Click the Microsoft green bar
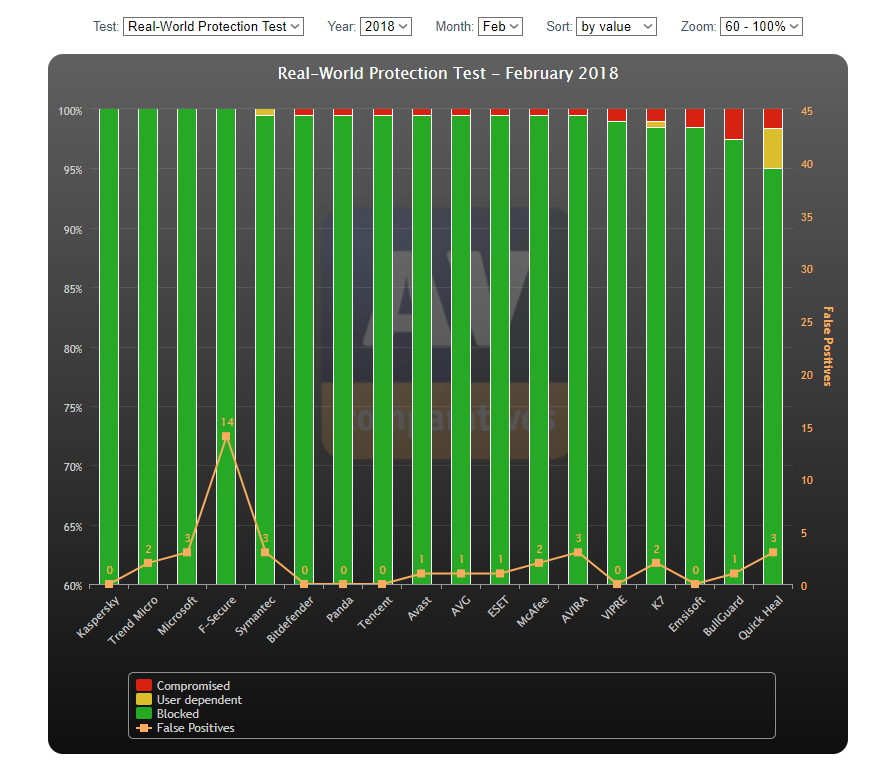 (x=187, y=346)
